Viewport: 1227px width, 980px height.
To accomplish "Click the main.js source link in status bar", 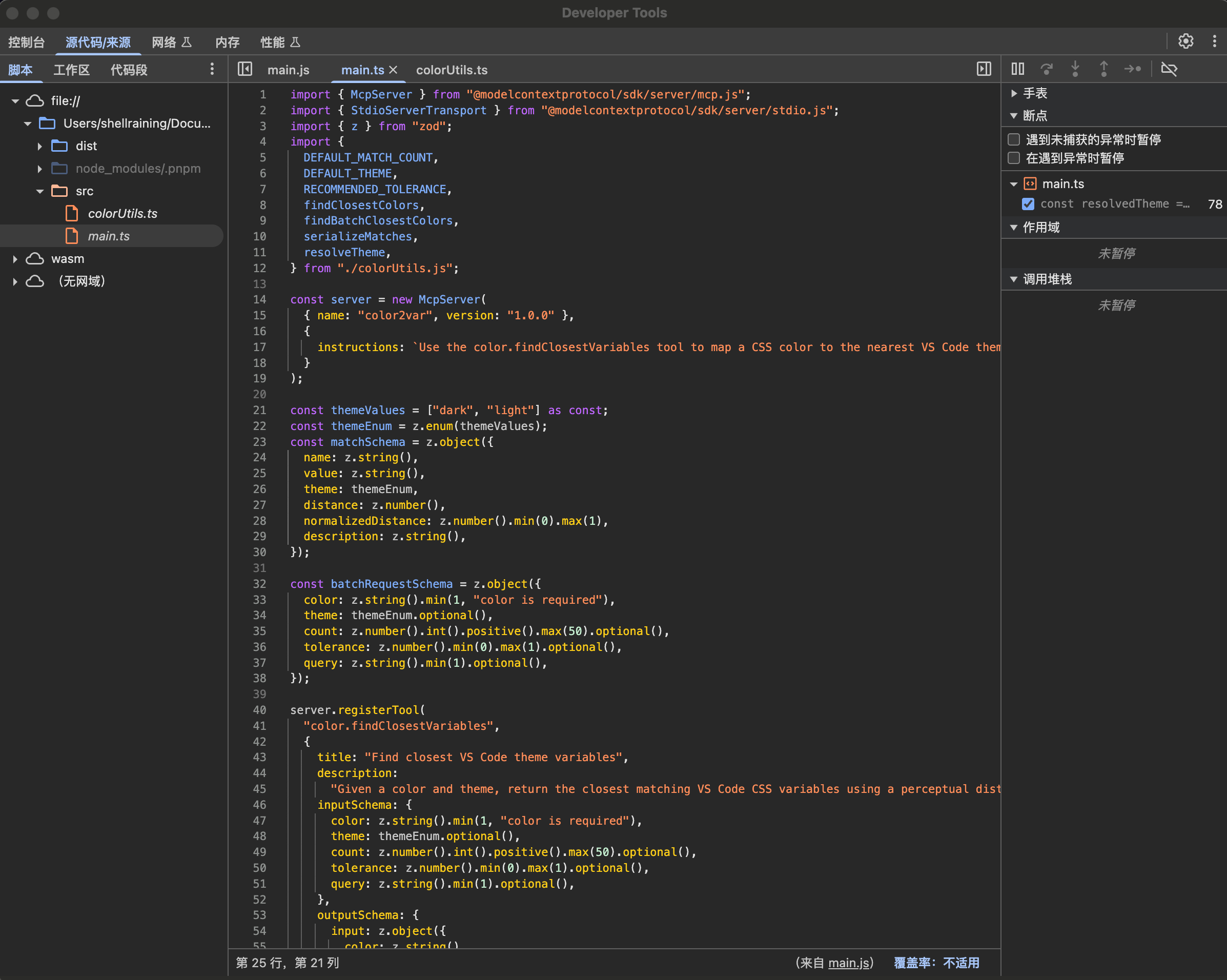I will tap(848, 963).
